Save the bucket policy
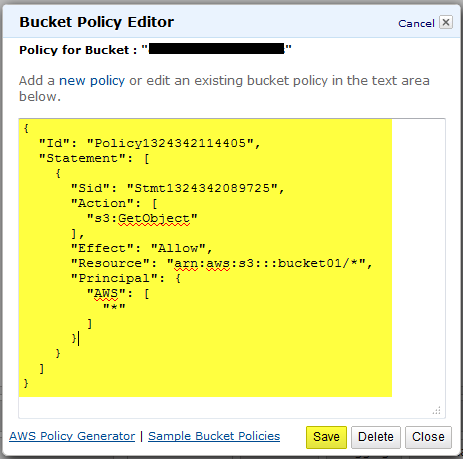Image resolution: width=463 pixels, height=459 pixels. click(x=326, y=437)
